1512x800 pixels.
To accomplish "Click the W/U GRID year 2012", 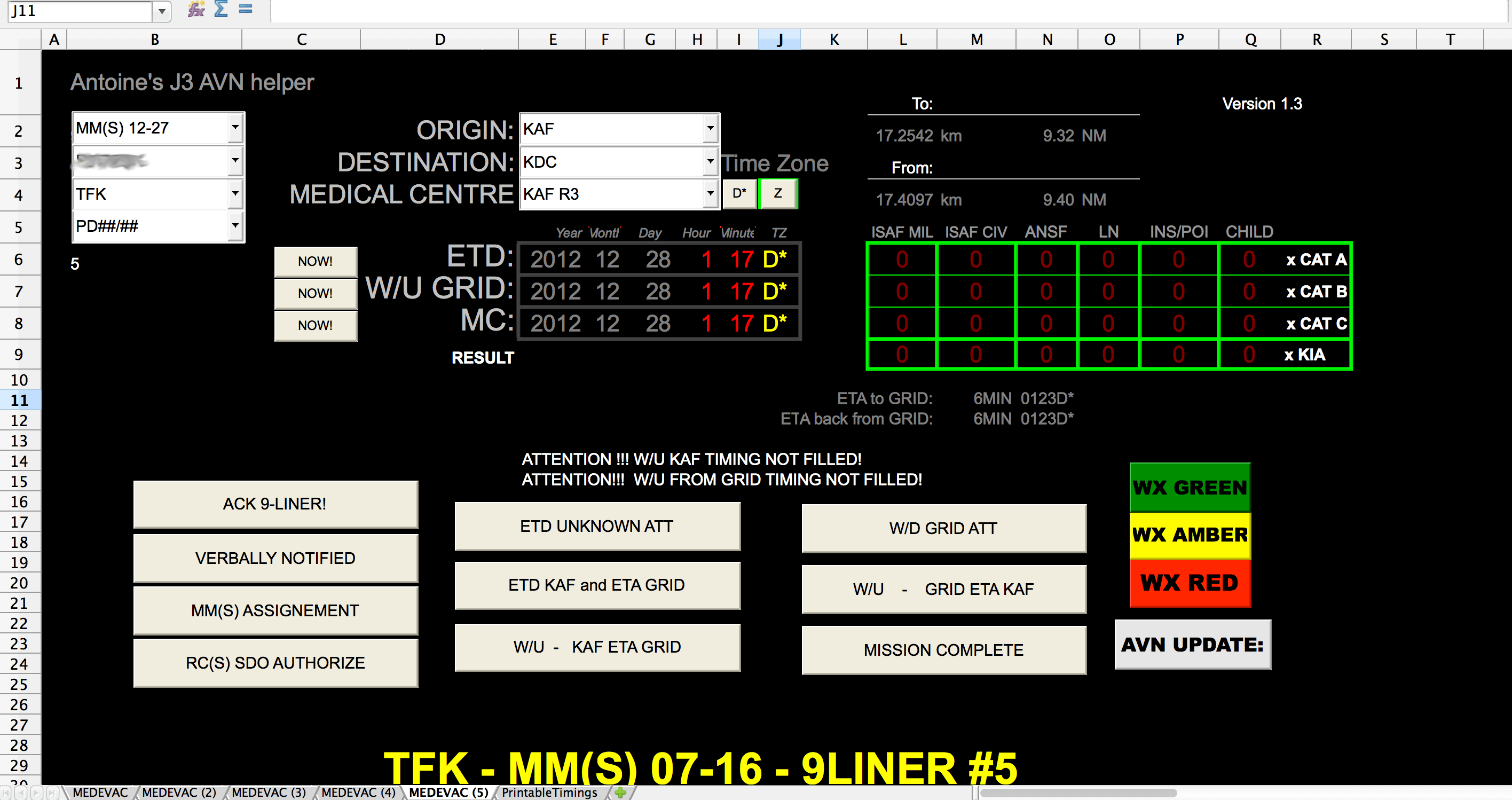I will 555,291.
